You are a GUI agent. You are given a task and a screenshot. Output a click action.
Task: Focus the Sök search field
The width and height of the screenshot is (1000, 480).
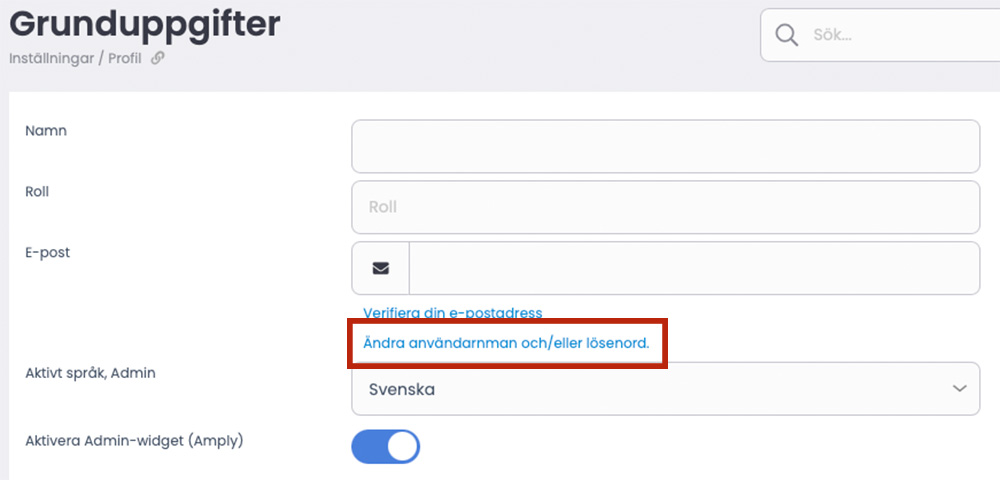point(890,35)
